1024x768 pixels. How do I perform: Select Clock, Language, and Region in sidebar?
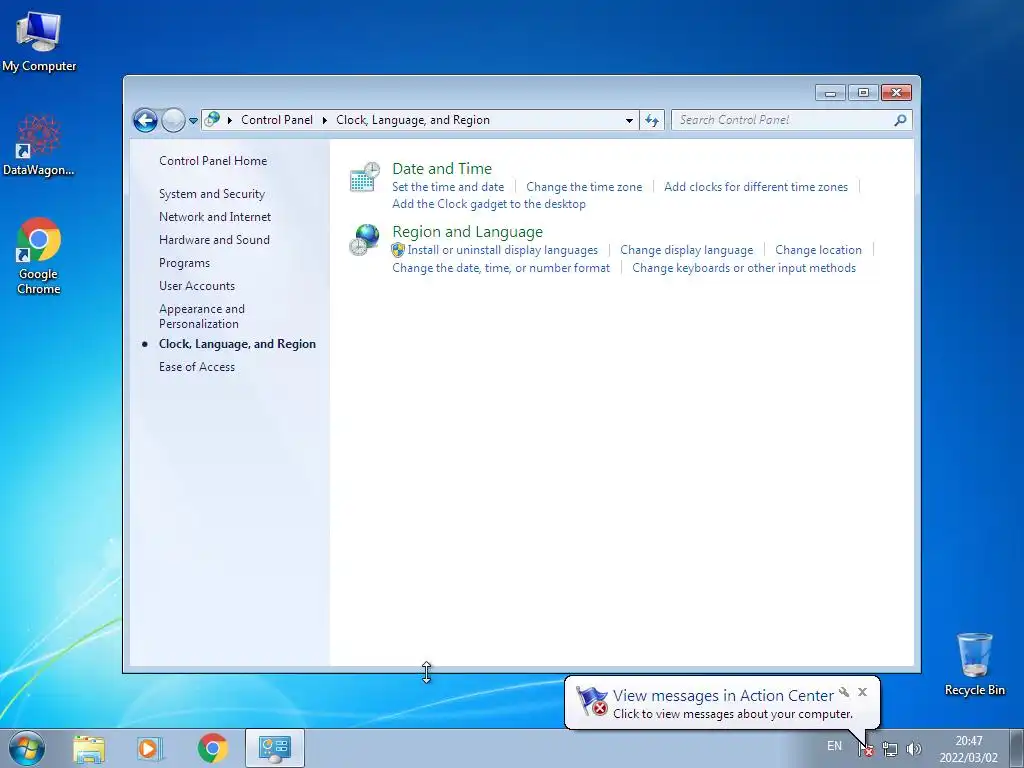237,344
